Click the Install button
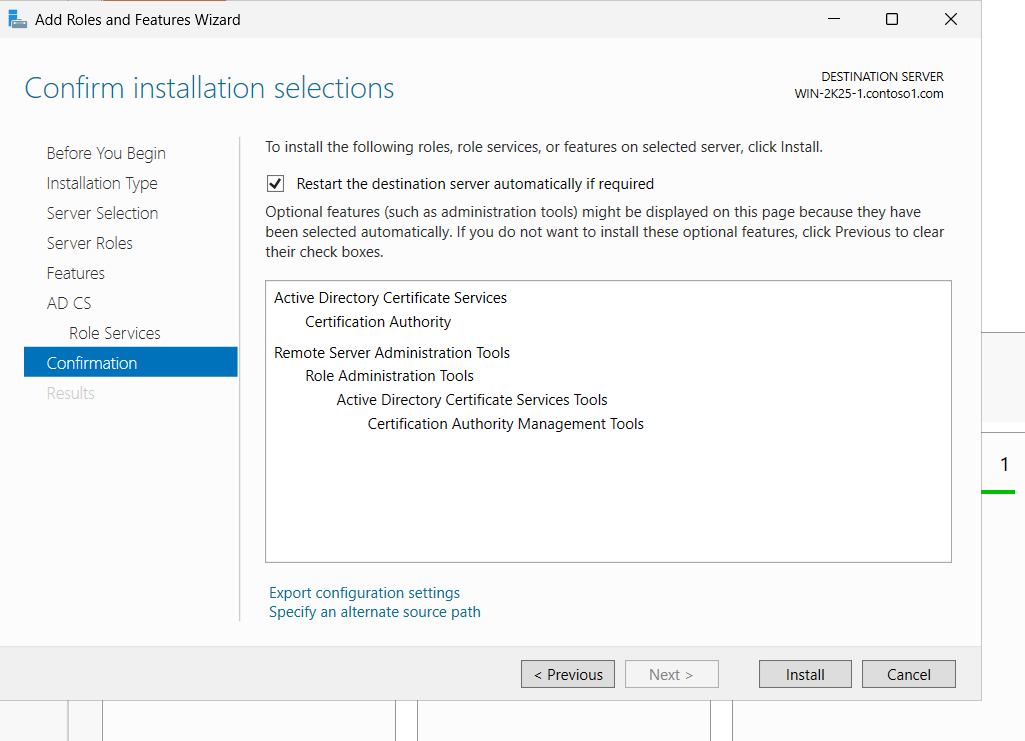1025x741 pixels. pos(805,674)
